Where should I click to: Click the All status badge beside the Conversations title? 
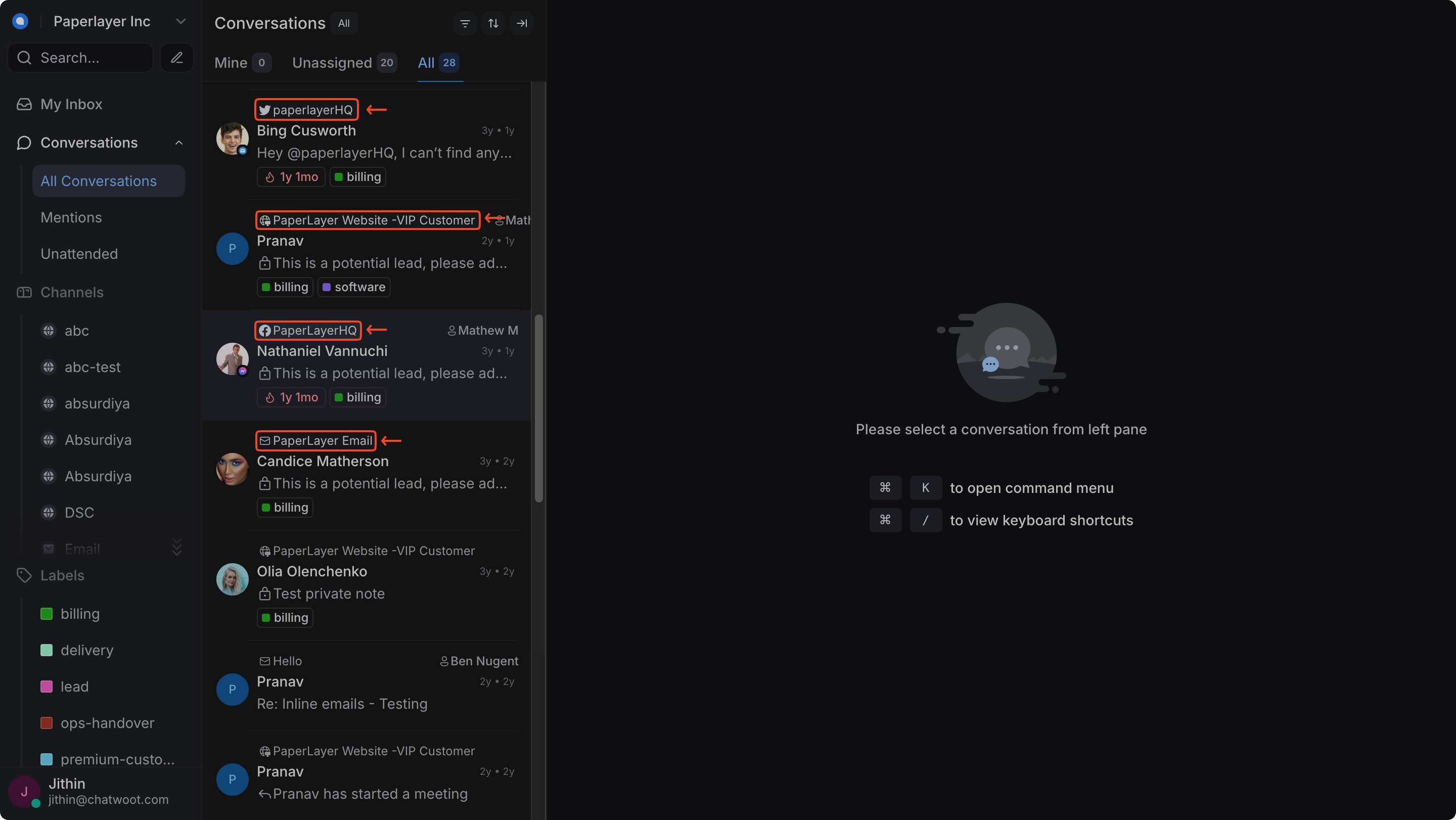[x=344, y=23]
